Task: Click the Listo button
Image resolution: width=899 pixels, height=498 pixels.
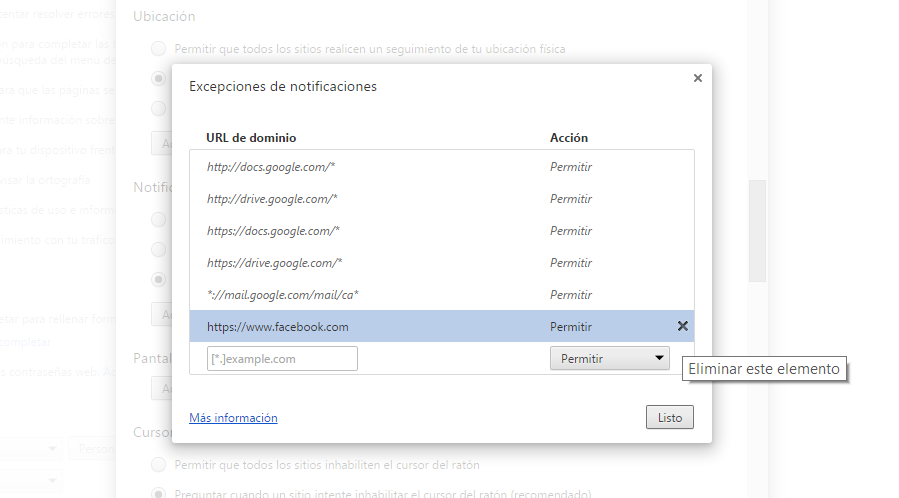Action: click(x=670, y=417)
